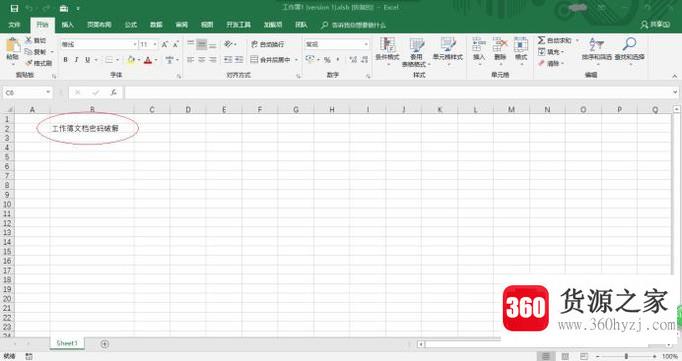Image resolution: width=682 pixels, height=361 pixels.
Task: Add a new sheet with plus button
Action: [x=104, y=344]
